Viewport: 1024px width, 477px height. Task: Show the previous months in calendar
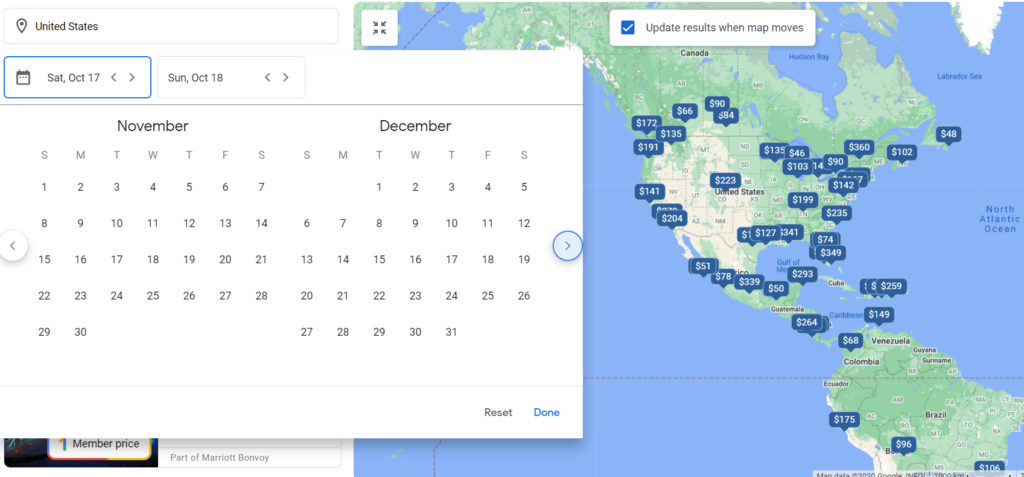pos(12,246)
